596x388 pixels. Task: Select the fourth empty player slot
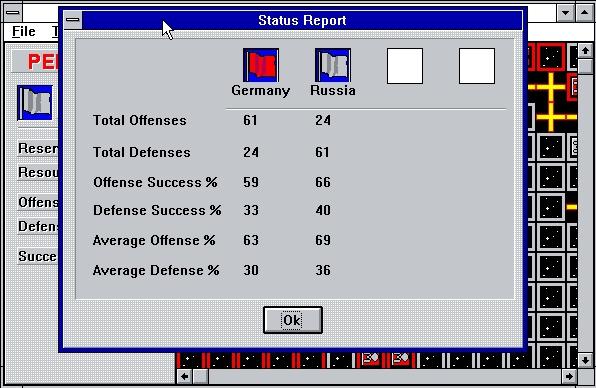coord(477,66)
